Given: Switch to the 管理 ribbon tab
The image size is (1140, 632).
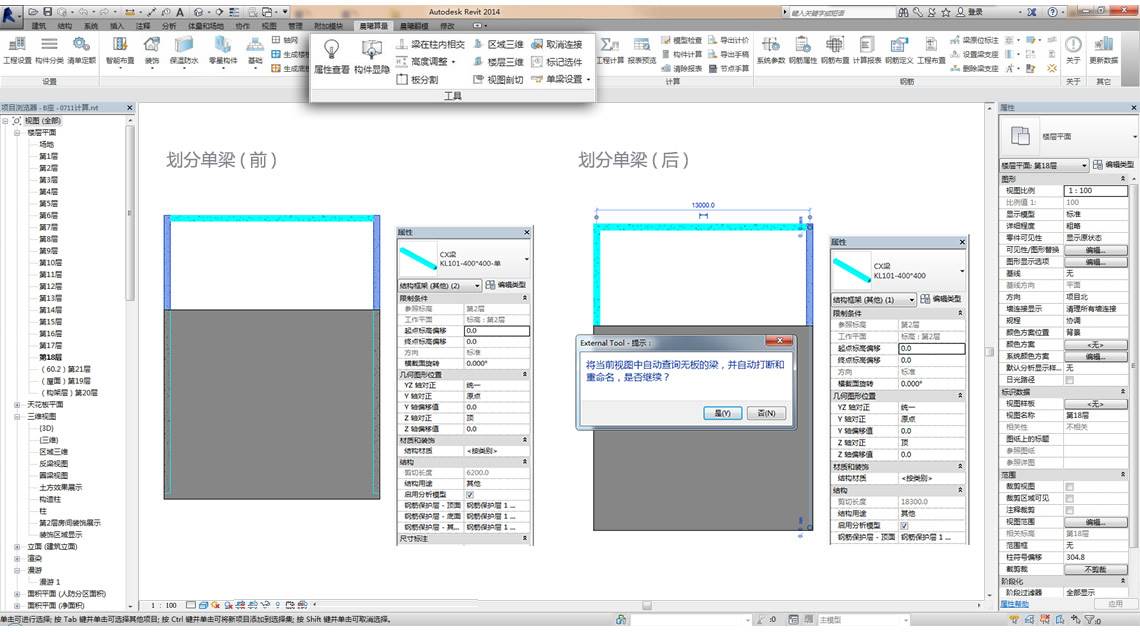Looking at the screenshot, I should (x=295, y=25).
